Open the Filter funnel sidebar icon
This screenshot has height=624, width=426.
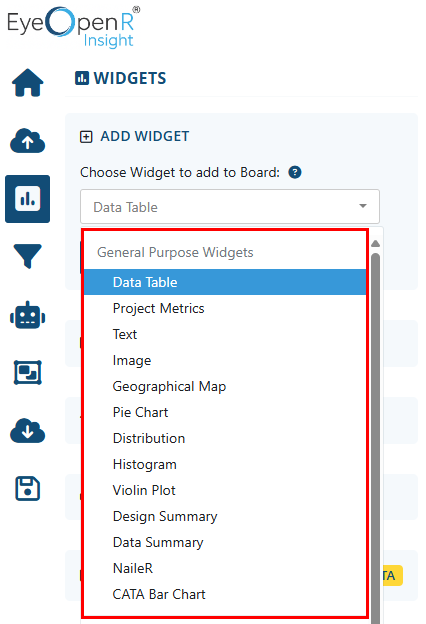pos(27,256)
